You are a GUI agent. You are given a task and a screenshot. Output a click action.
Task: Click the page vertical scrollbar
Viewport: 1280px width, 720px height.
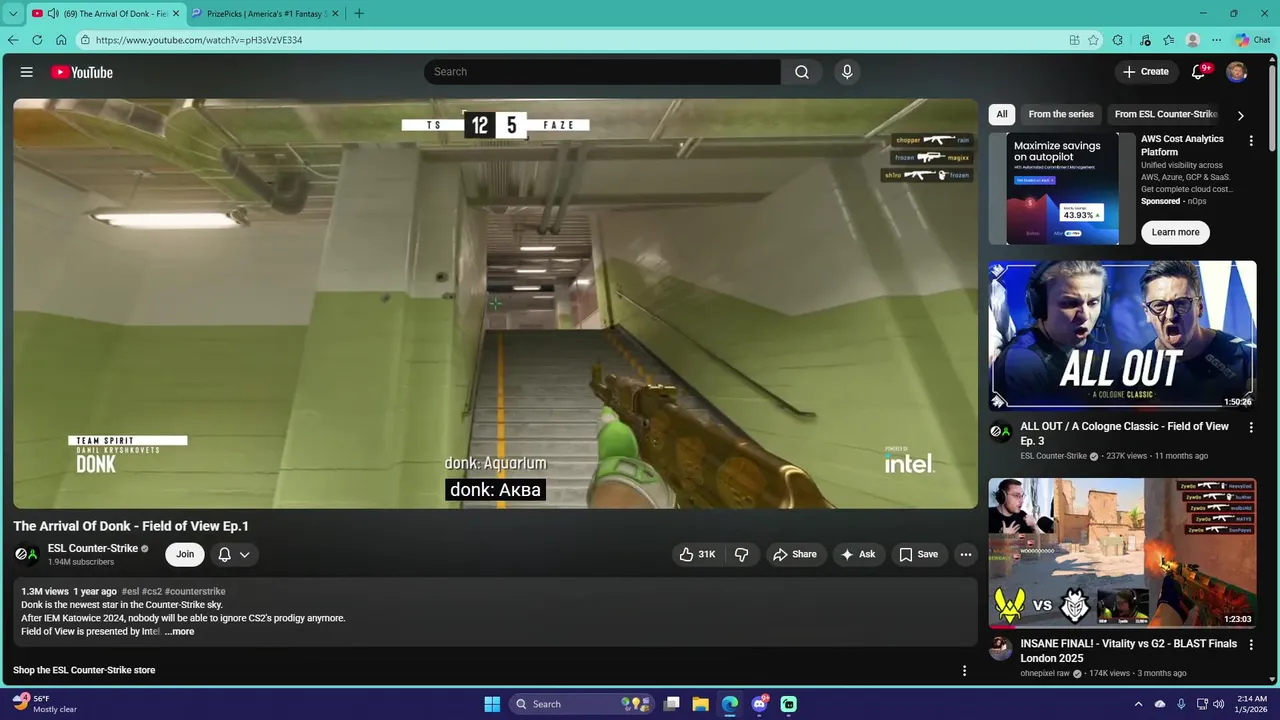(1272, 107)
